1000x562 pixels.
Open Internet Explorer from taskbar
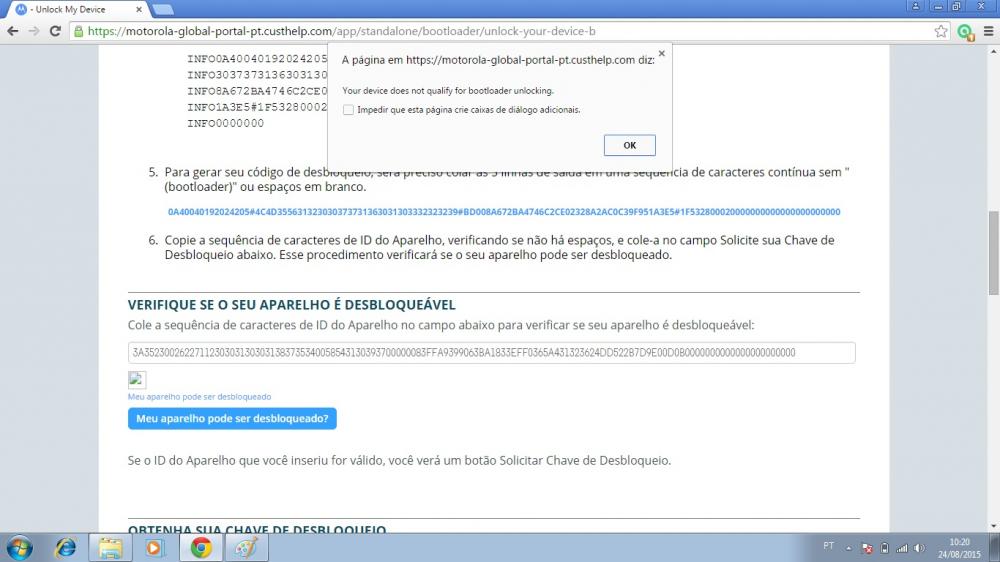click(65, 548)
